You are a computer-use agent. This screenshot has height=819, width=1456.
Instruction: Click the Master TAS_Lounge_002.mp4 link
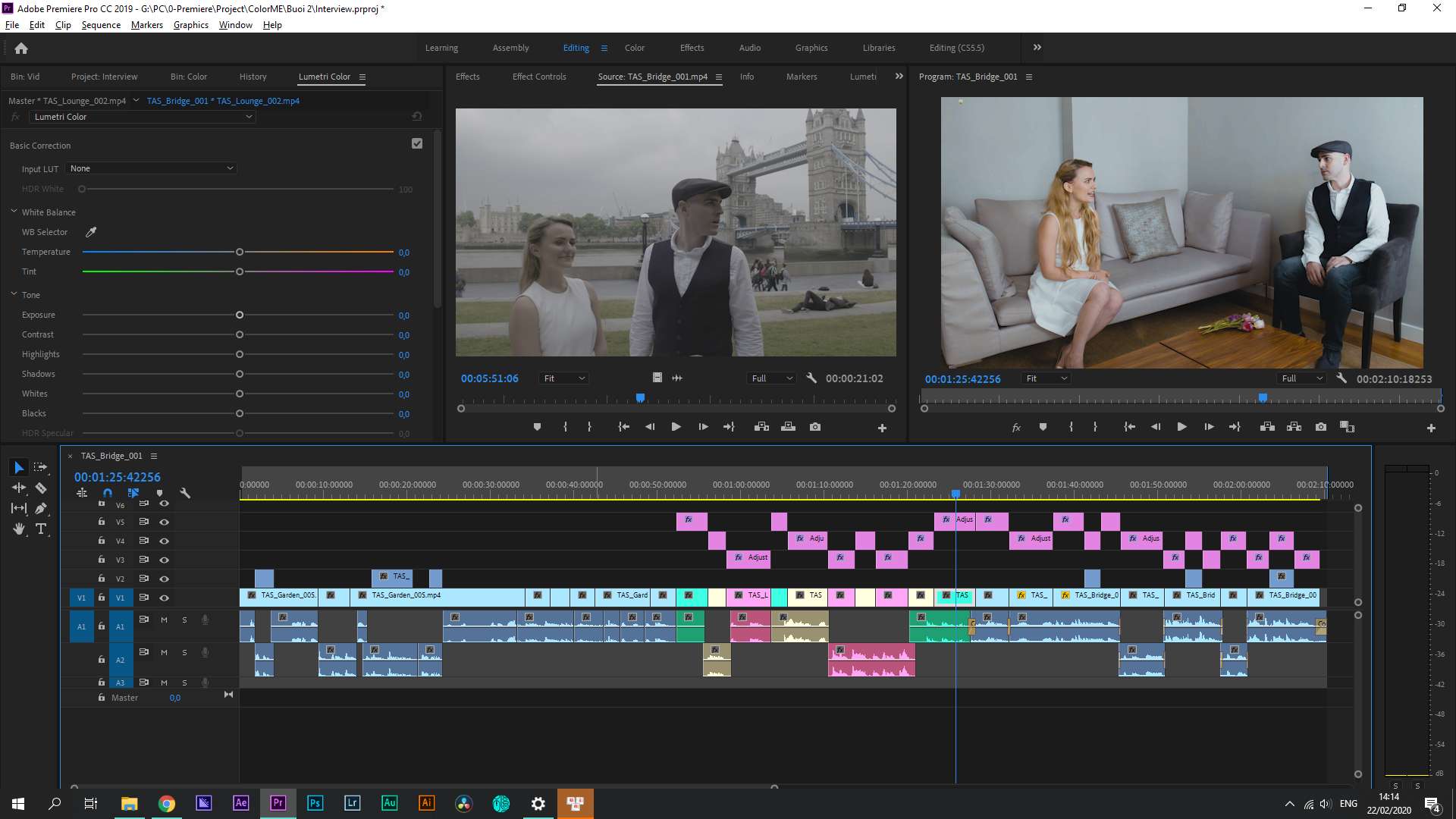[67, 101]
